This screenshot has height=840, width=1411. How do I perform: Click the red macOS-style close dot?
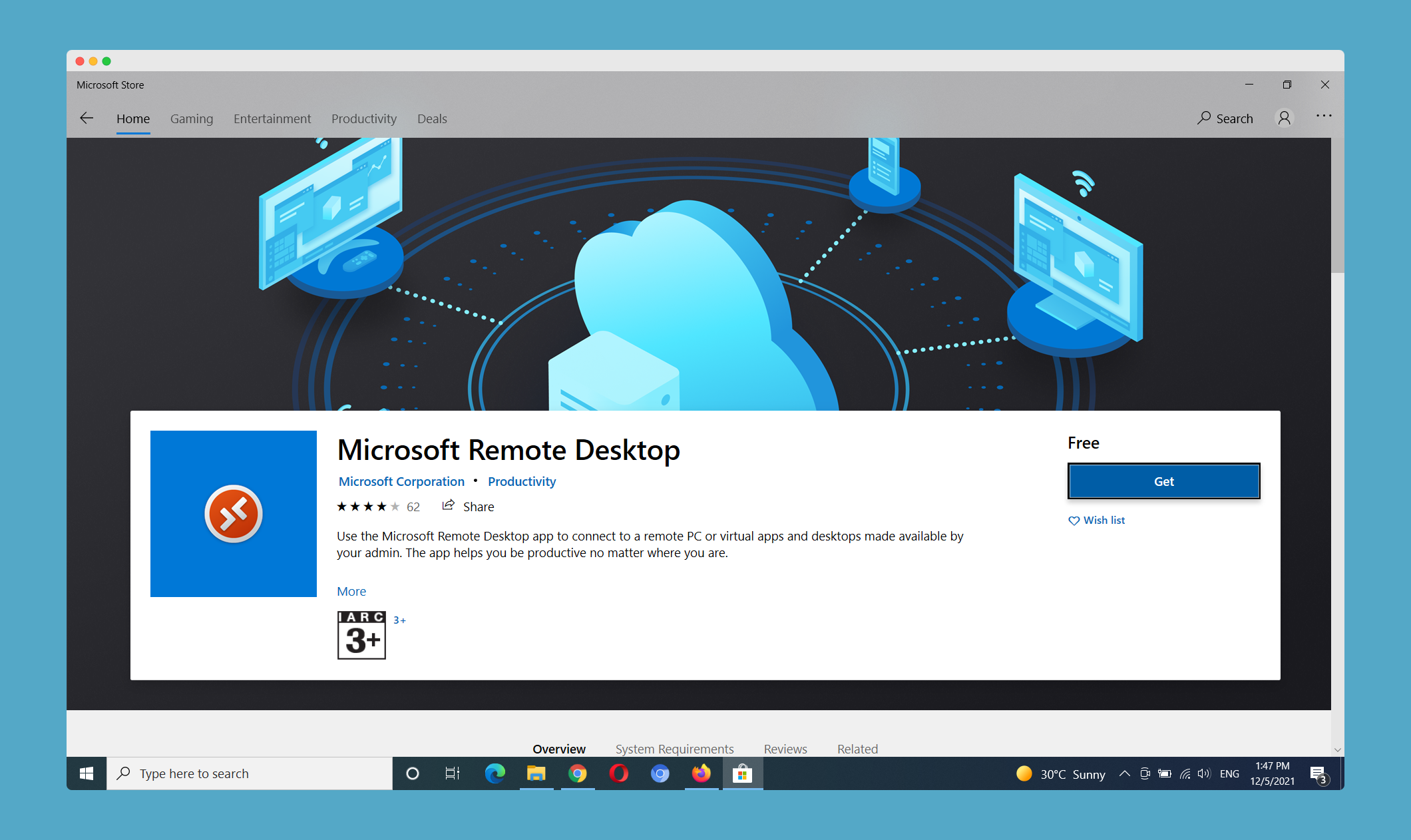tap(80, 61)
